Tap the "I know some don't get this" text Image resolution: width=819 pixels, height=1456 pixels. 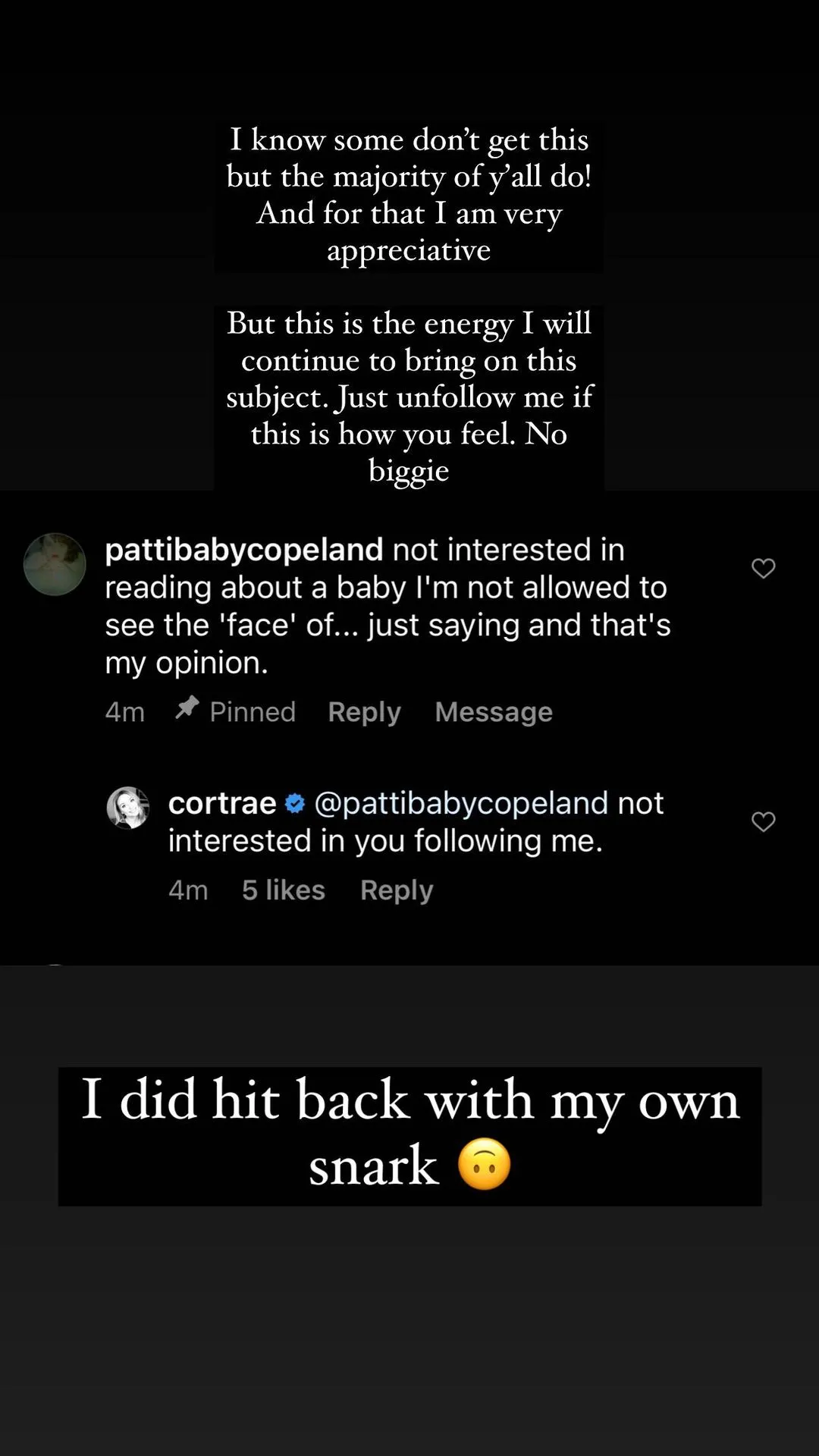coord(409,195)
